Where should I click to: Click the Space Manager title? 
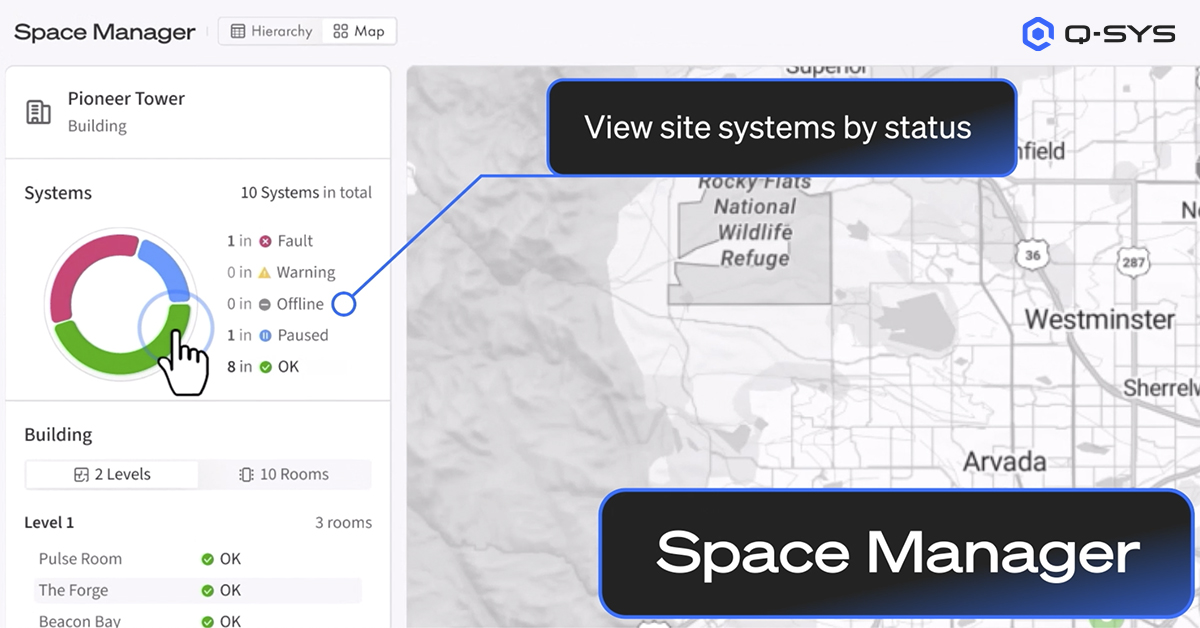[x=105, y=32]
